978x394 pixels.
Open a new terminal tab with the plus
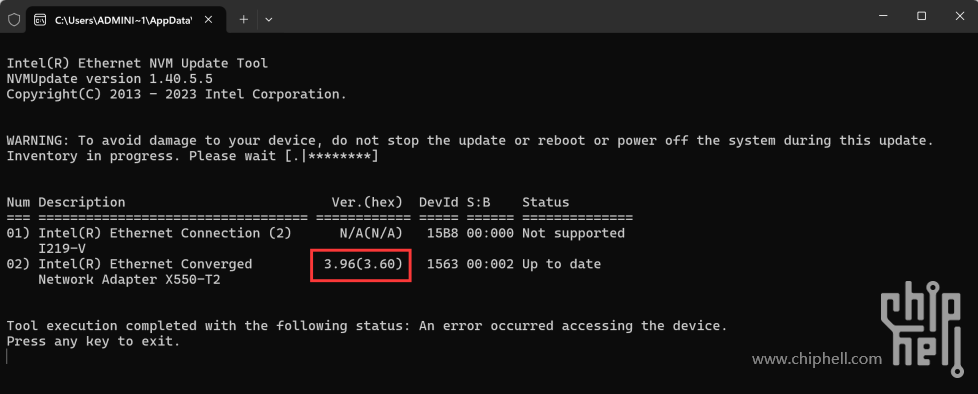pyautogui.click(x=243, y=19)
